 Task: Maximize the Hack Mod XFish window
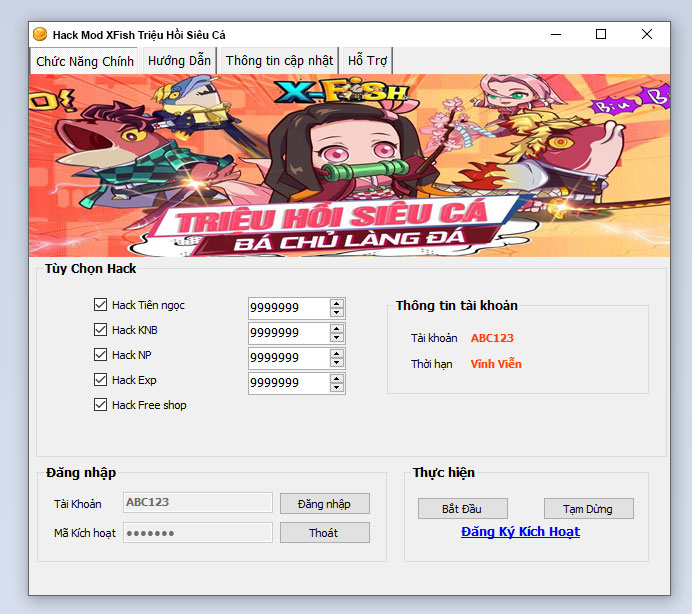pyautogui.click(x=601, y=34)
